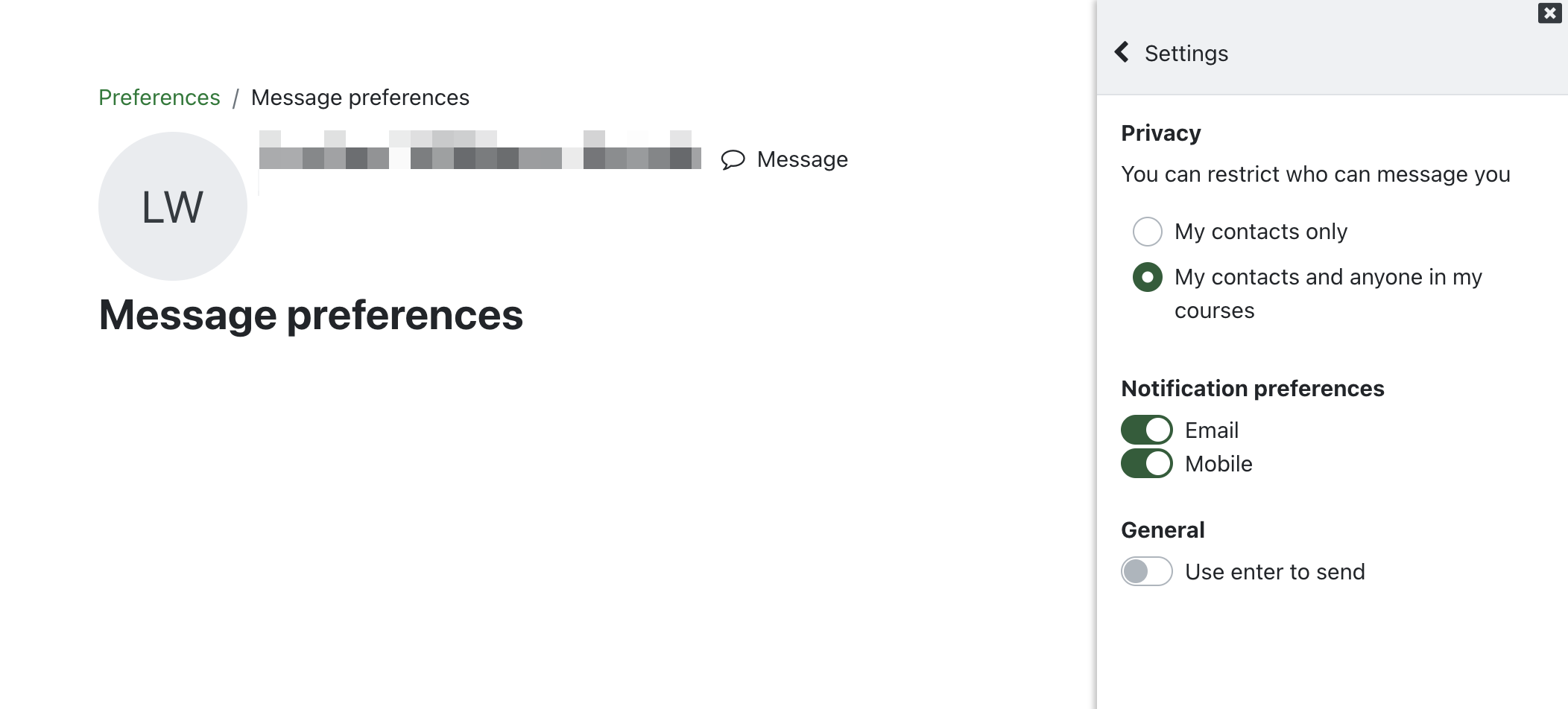Viewport: 1568px width, 709px height.
Task: Turn off the Mobile notification toggle
Action: pyautogui.click(x=1147, y=463)
